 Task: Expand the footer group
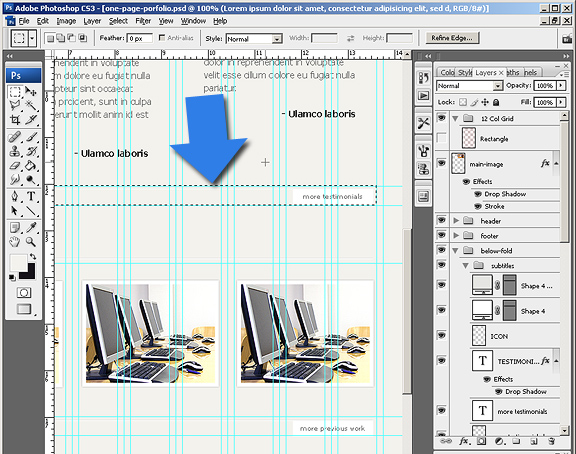(456, 235)
